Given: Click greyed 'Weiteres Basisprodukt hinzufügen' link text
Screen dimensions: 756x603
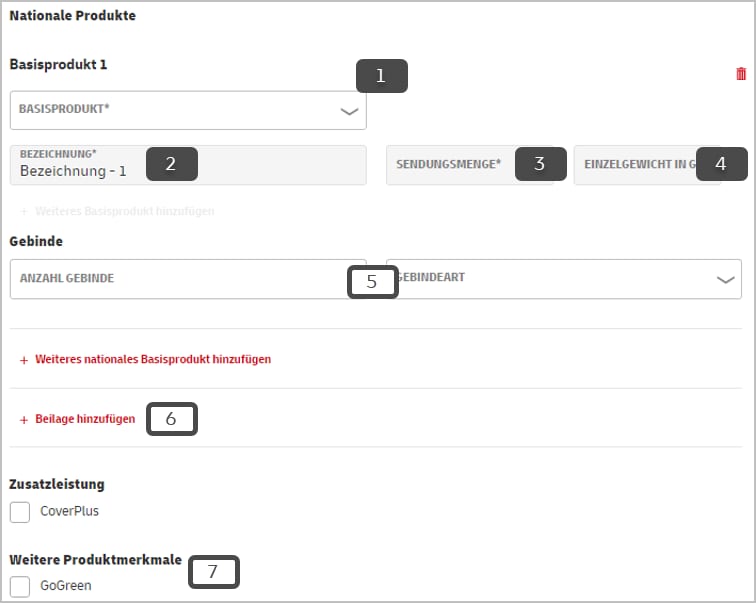Looking at the screenshot, I should tap(124, 212).
